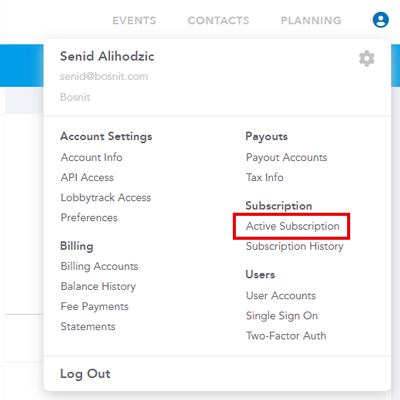Open the EVENTS tab
400x400 pixels.
(134, 21)
